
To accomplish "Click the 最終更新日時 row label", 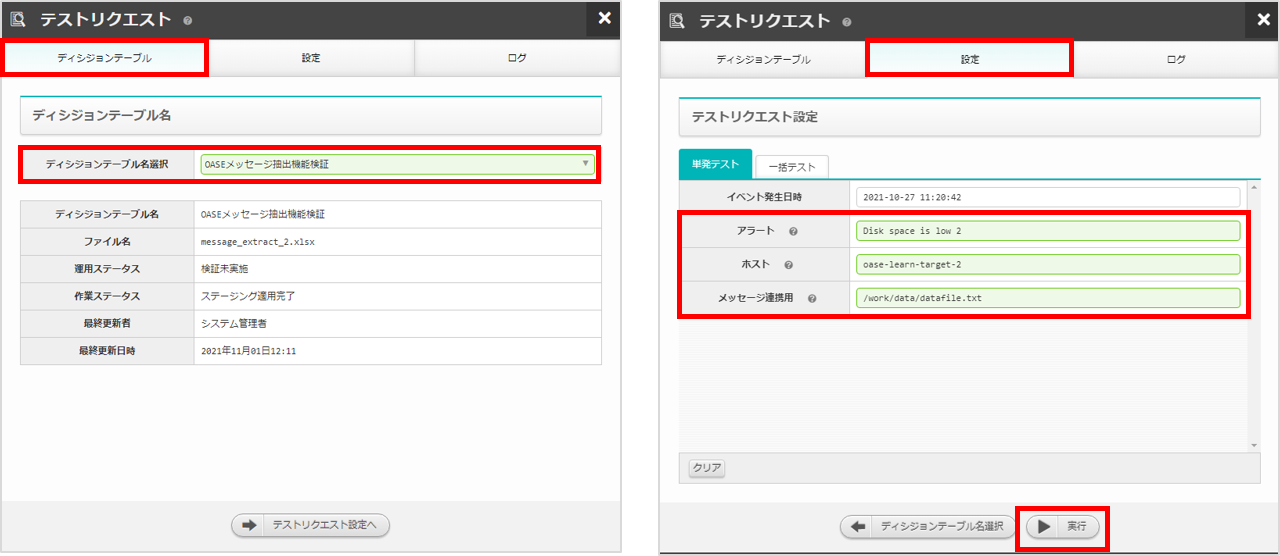I will [x=107, y=351].
